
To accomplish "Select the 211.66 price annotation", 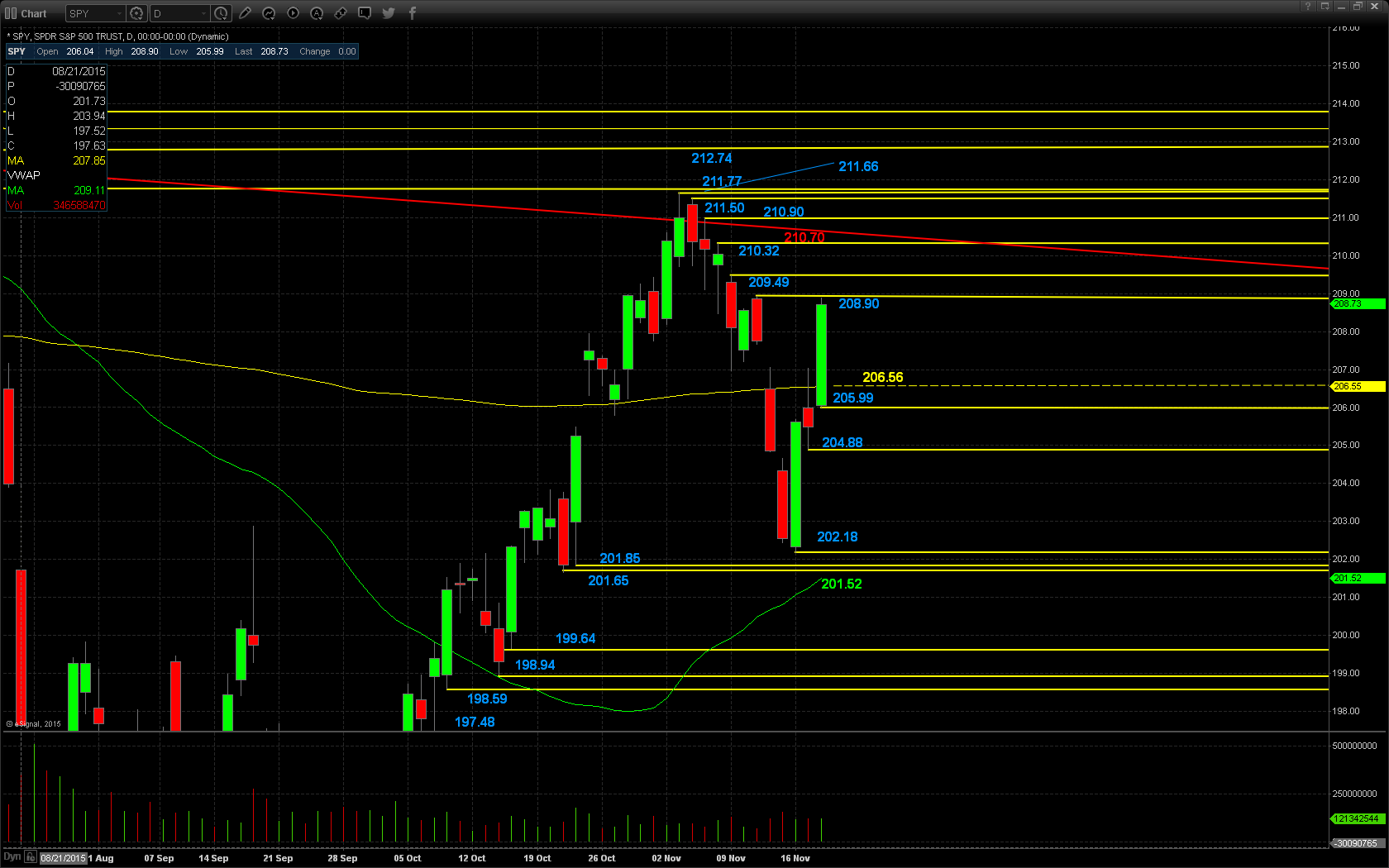I will pyautogui.click(x=858, y=166).
